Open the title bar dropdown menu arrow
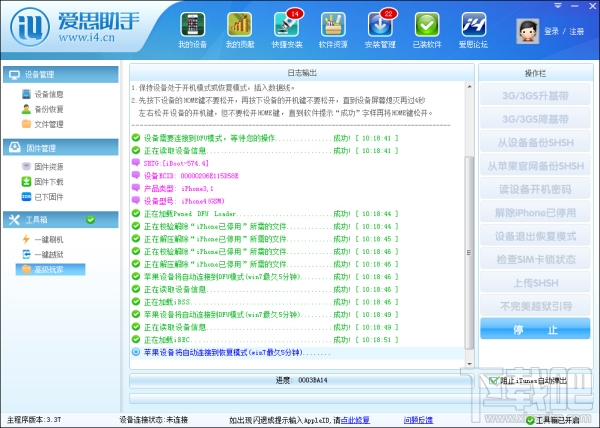This screenshot has width=600, height=428. (558, 6)
